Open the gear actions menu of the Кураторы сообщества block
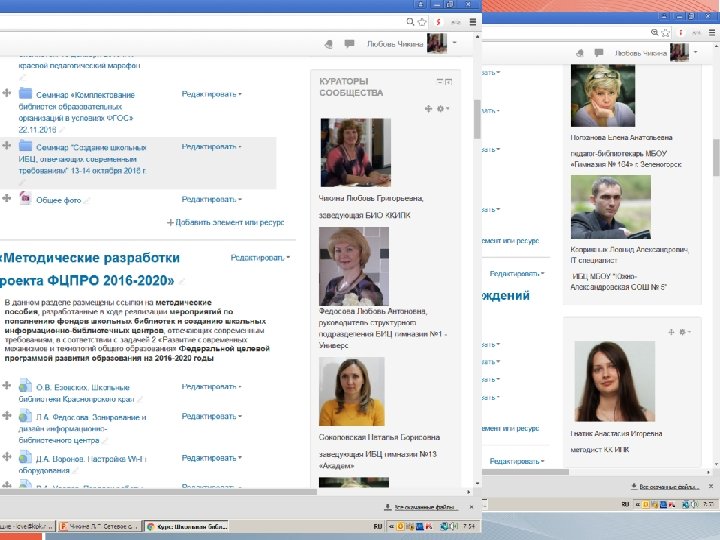 pos(443,108)
